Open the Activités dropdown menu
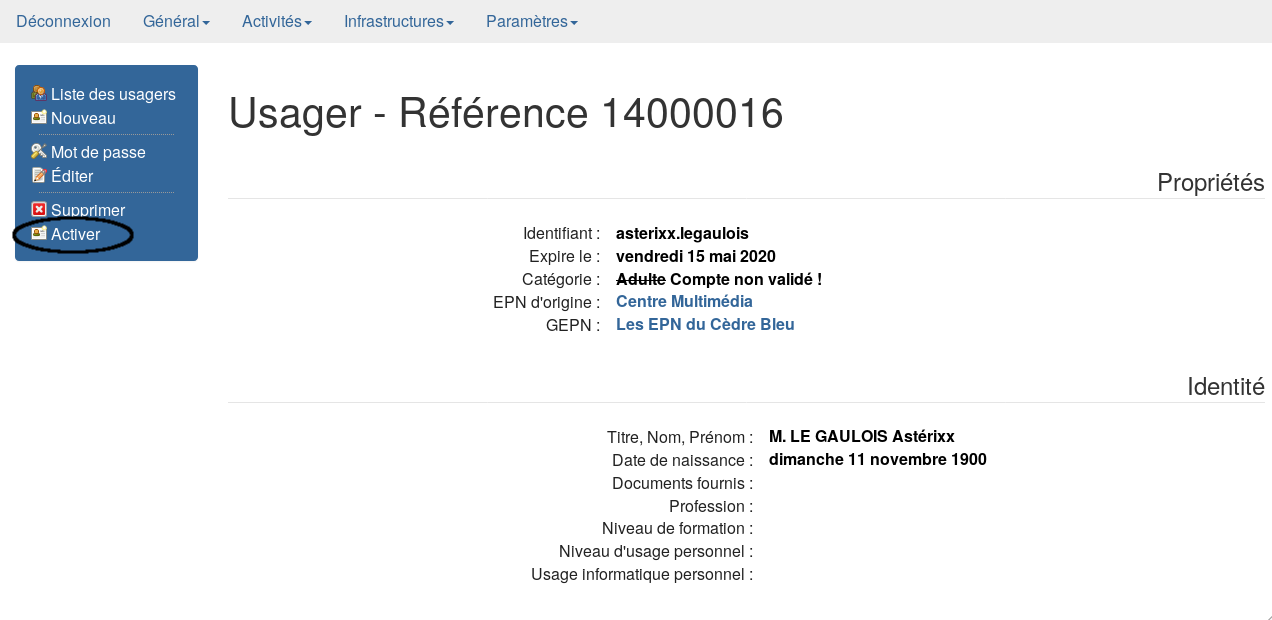1272x620 pixels. (276, 21)
